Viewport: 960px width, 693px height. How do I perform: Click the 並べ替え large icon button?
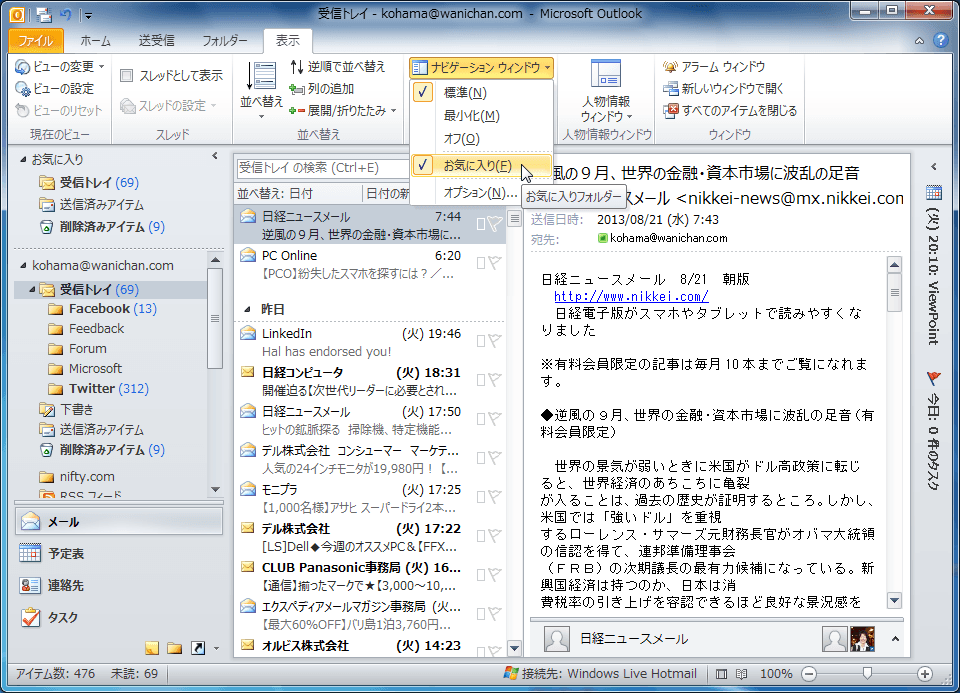click(x=261, y=88)
